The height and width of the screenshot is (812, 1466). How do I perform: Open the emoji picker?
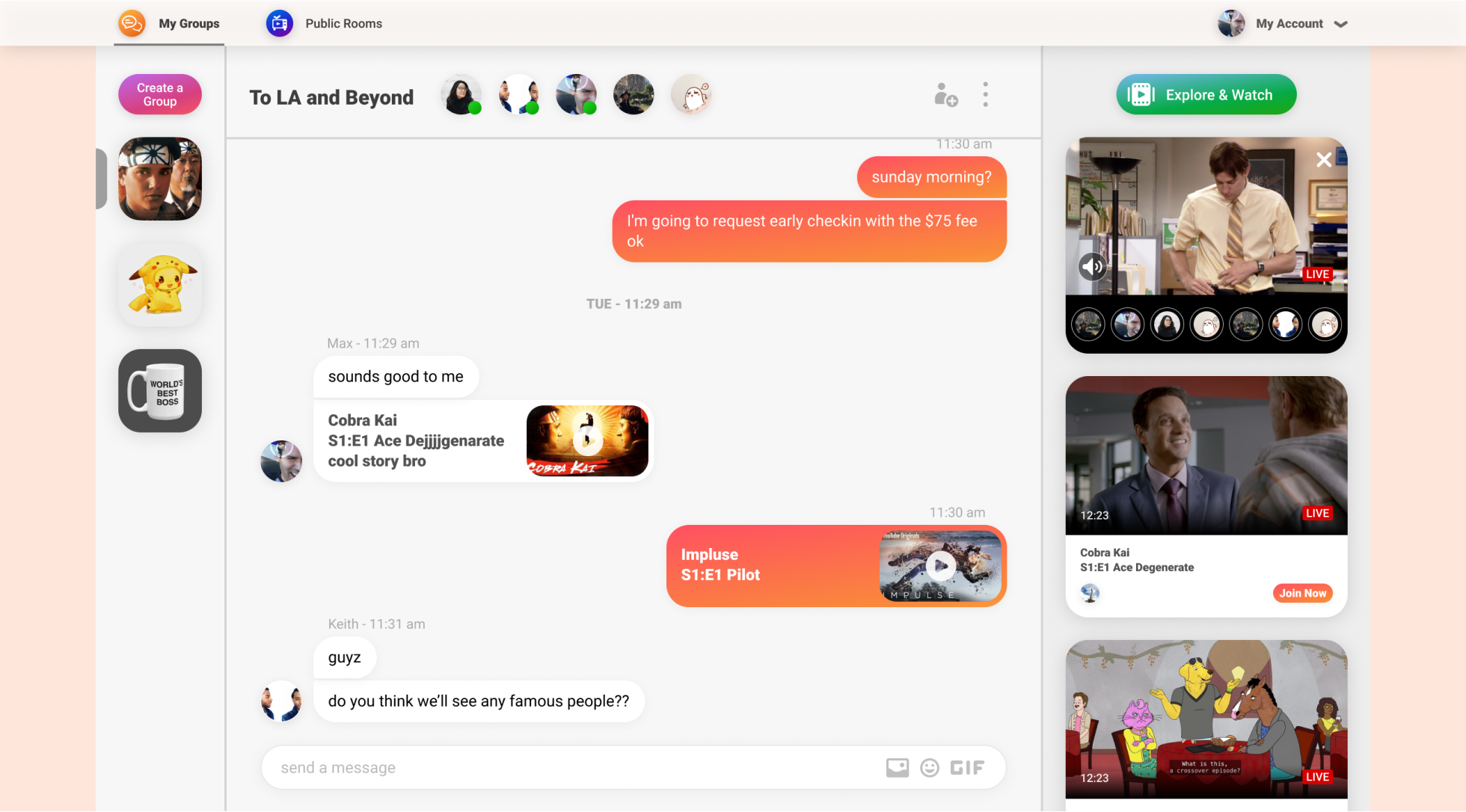(929, 768)
